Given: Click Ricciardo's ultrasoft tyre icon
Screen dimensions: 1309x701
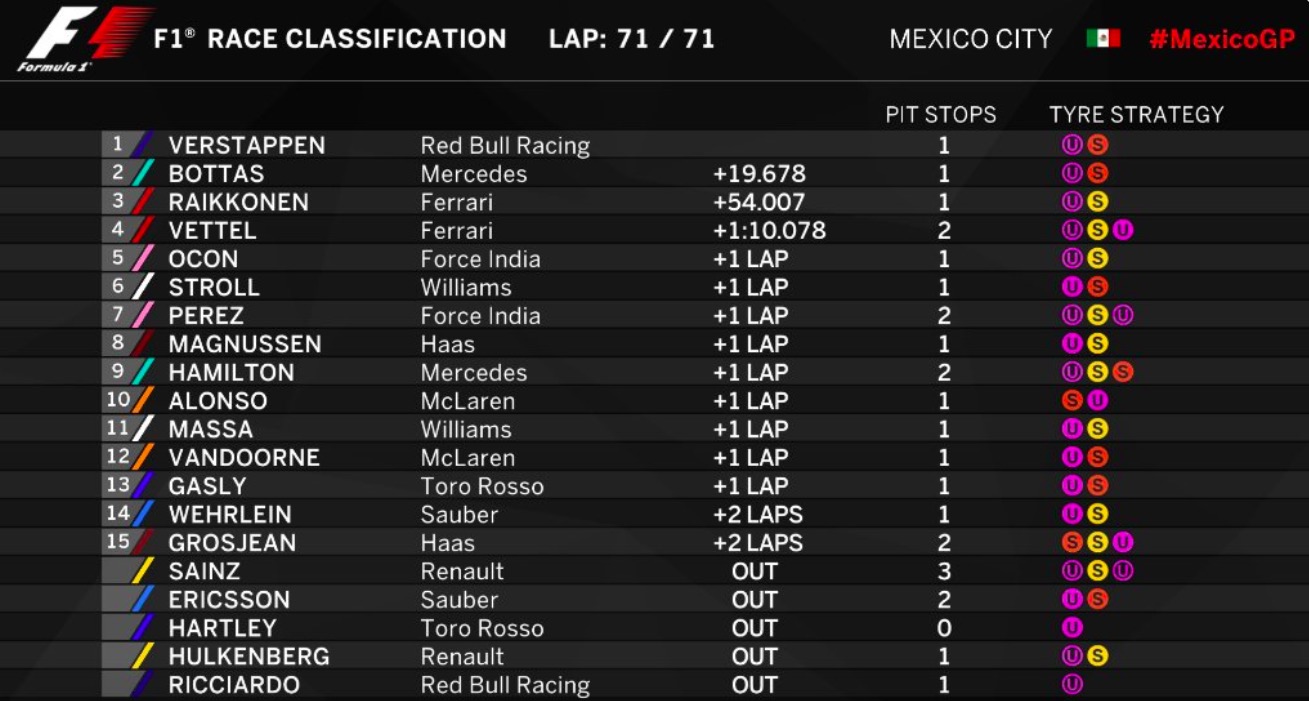Looking at the screenshot, I should coord(1072,685).
